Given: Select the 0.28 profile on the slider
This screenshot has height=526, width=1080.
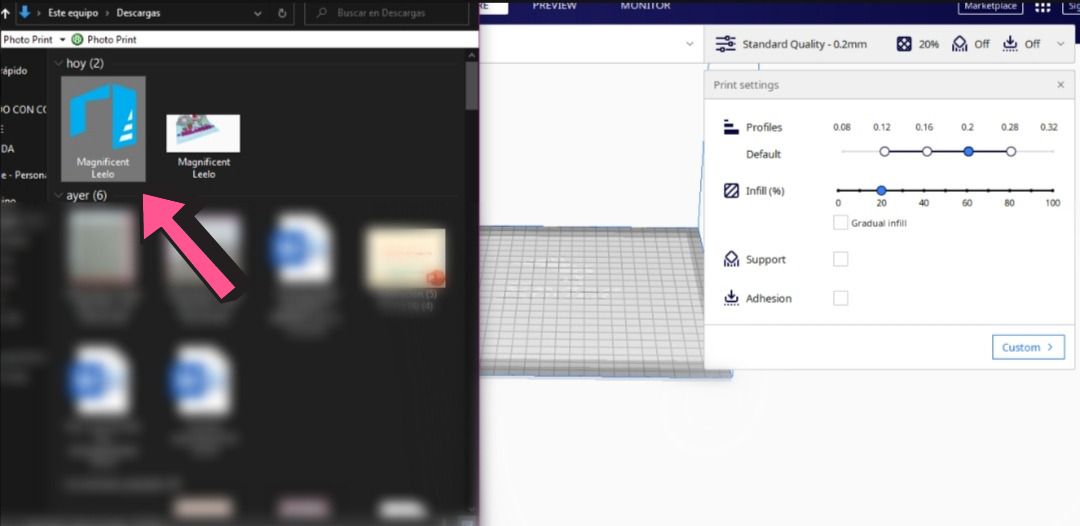Looking at the screenshot, I should pyautogui.click(x=1010, y=151).
